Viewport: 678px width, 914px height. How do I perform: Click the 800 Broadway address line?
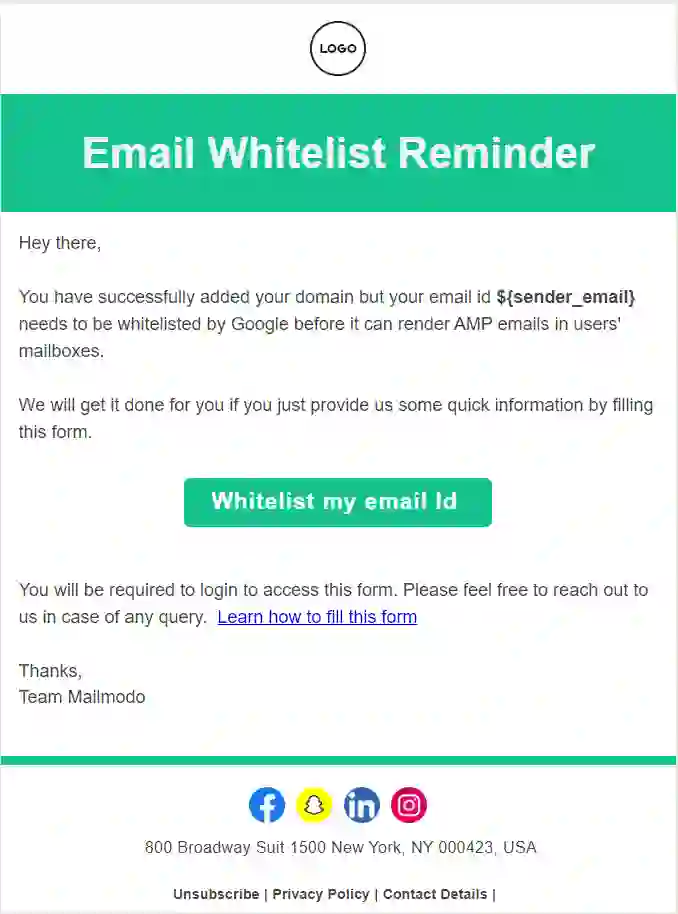pos(339,847)
